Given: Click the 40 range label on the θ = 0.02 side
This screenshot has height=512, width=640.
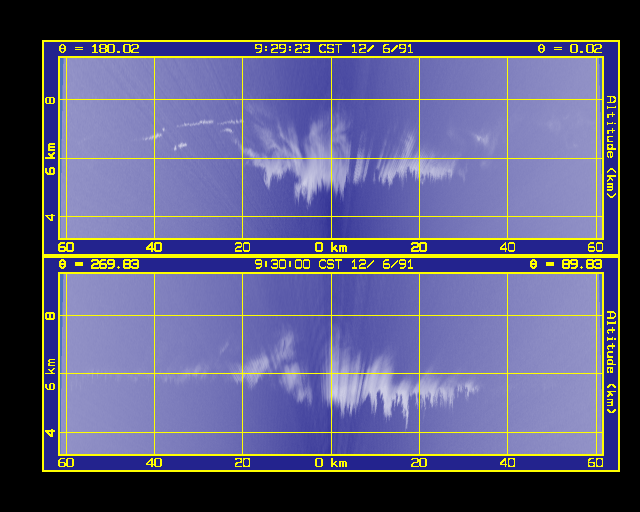Looking at the screenshot, I should pyautogui.click(x=507, y=247).
